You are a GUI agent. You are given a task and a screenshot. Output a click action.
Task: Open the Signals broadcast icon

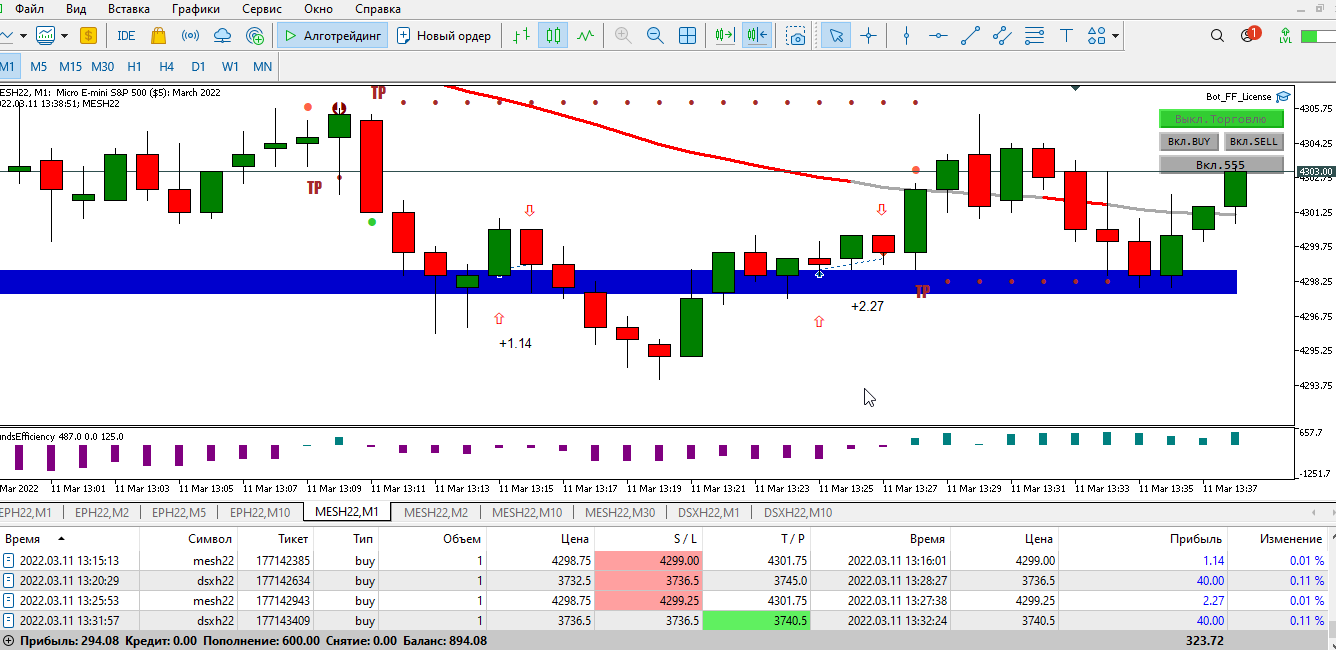tap(190, 36)
